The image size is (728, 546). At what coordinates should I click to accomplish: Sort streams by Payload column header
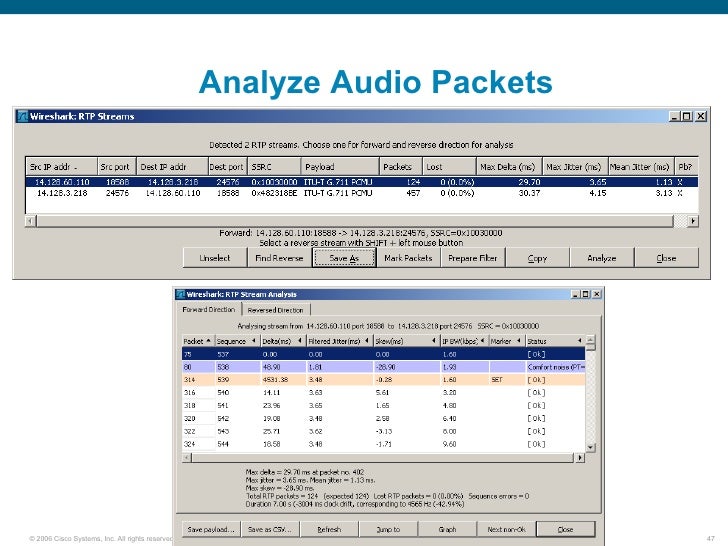pos(340,167)
